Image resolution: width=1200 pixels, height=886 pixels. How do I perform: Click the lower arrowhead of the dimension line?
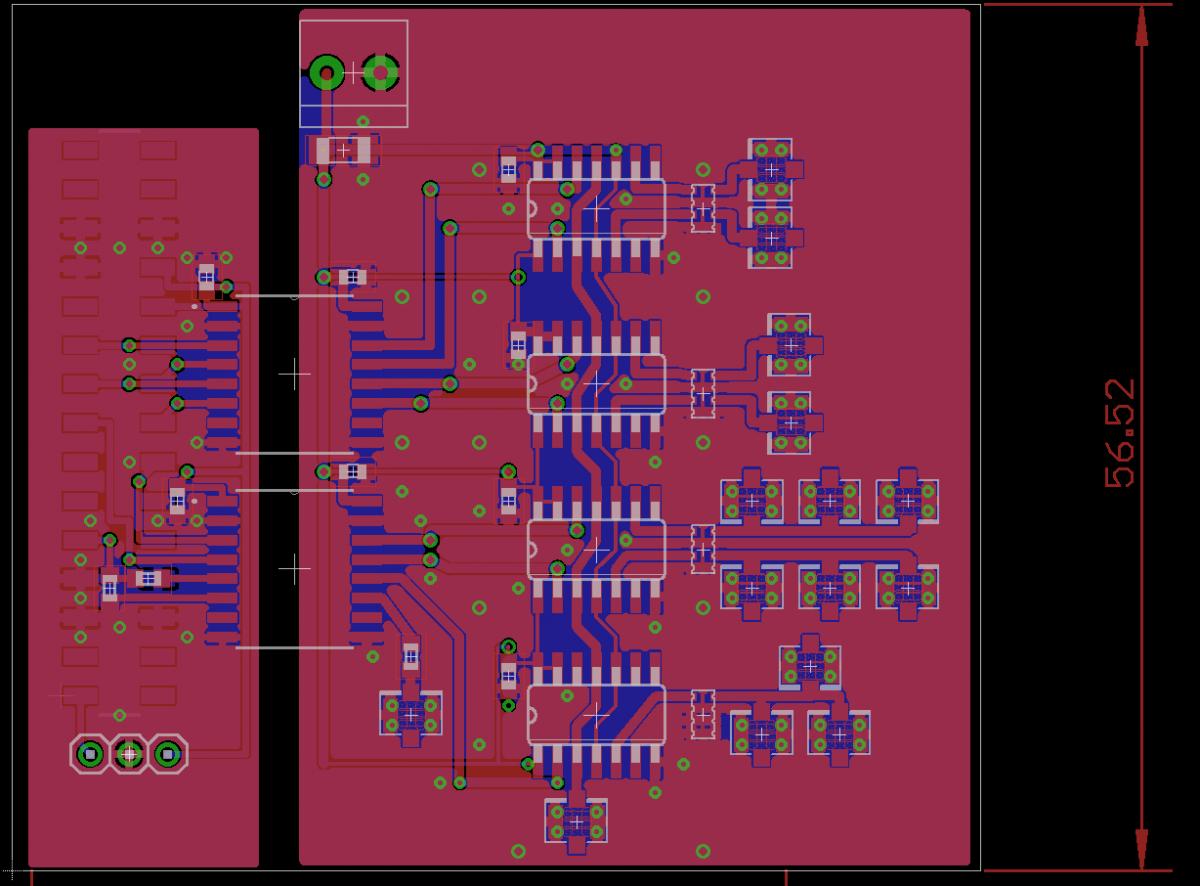1140,850
